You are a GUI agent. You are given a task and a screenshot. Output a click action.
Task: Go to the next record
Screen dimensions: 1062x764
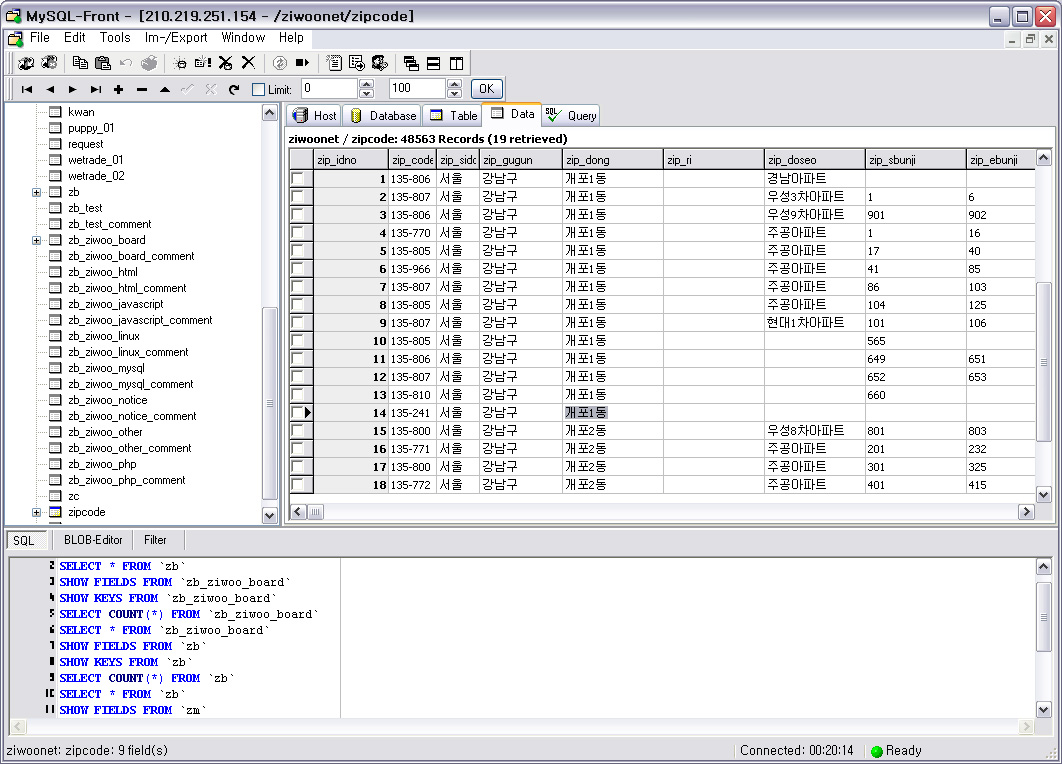point(72,89)
